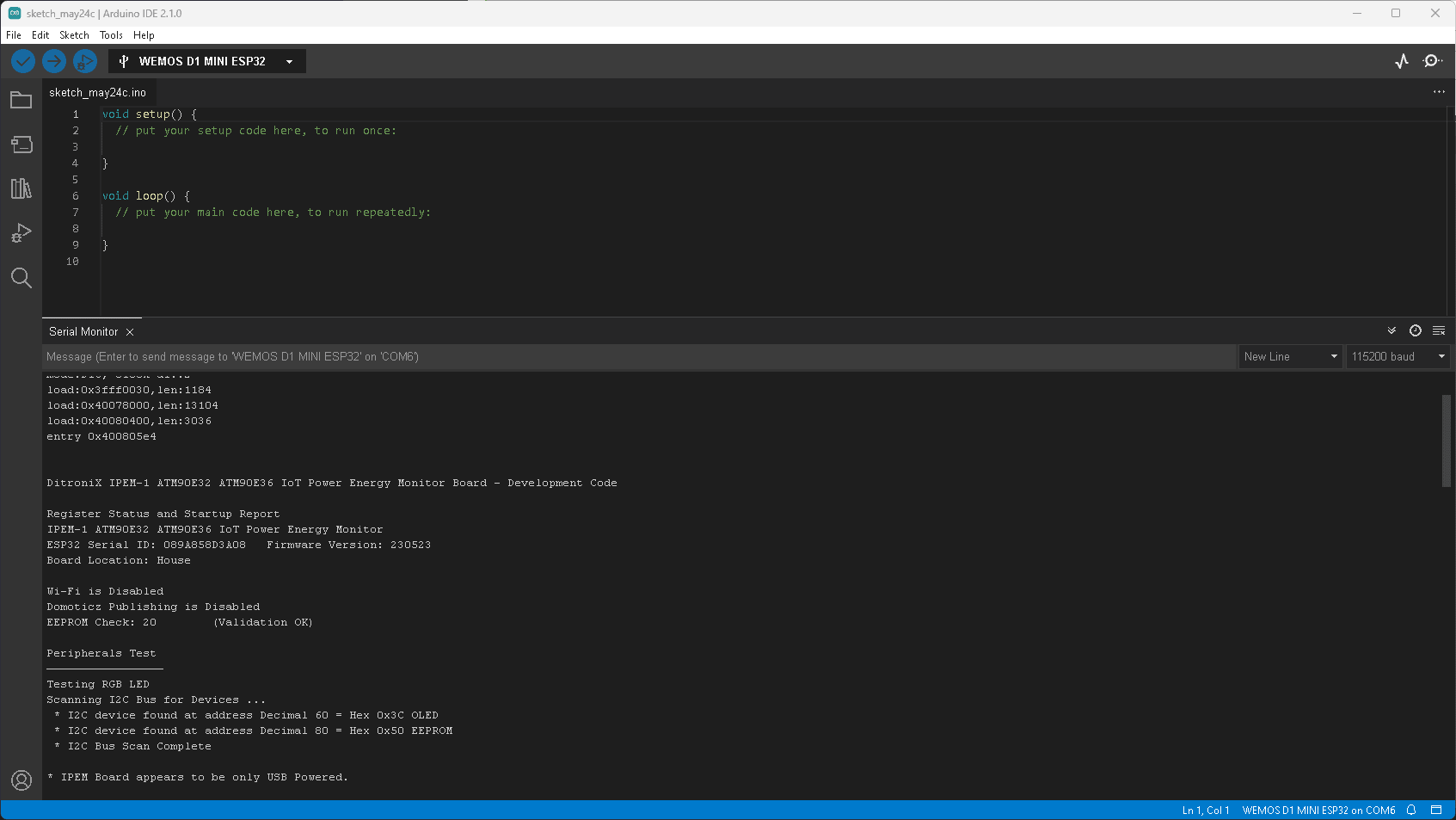Select the Serial Monitor panel tab
1456x820 pixels.
tap(83, 331)
